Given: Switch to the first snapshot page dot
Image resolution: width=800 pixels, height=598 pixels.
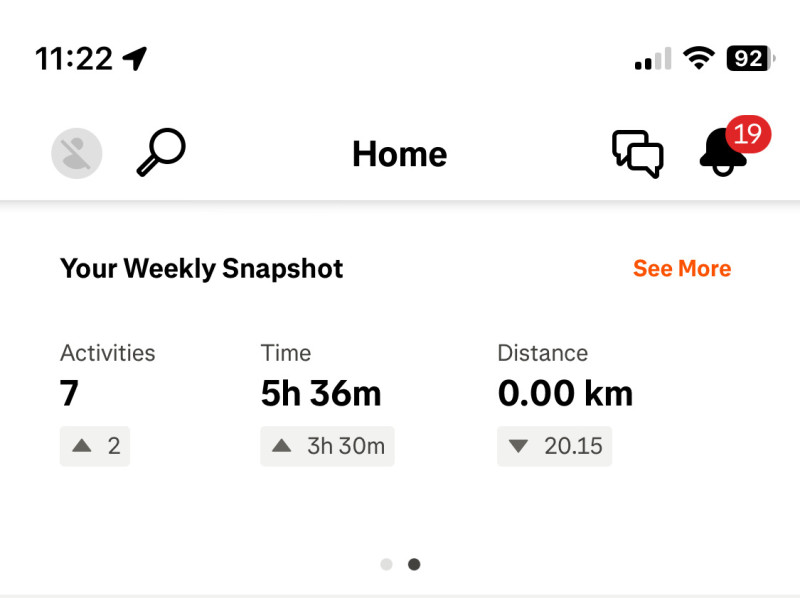Looking at the screenshot, I should (386, 564).
